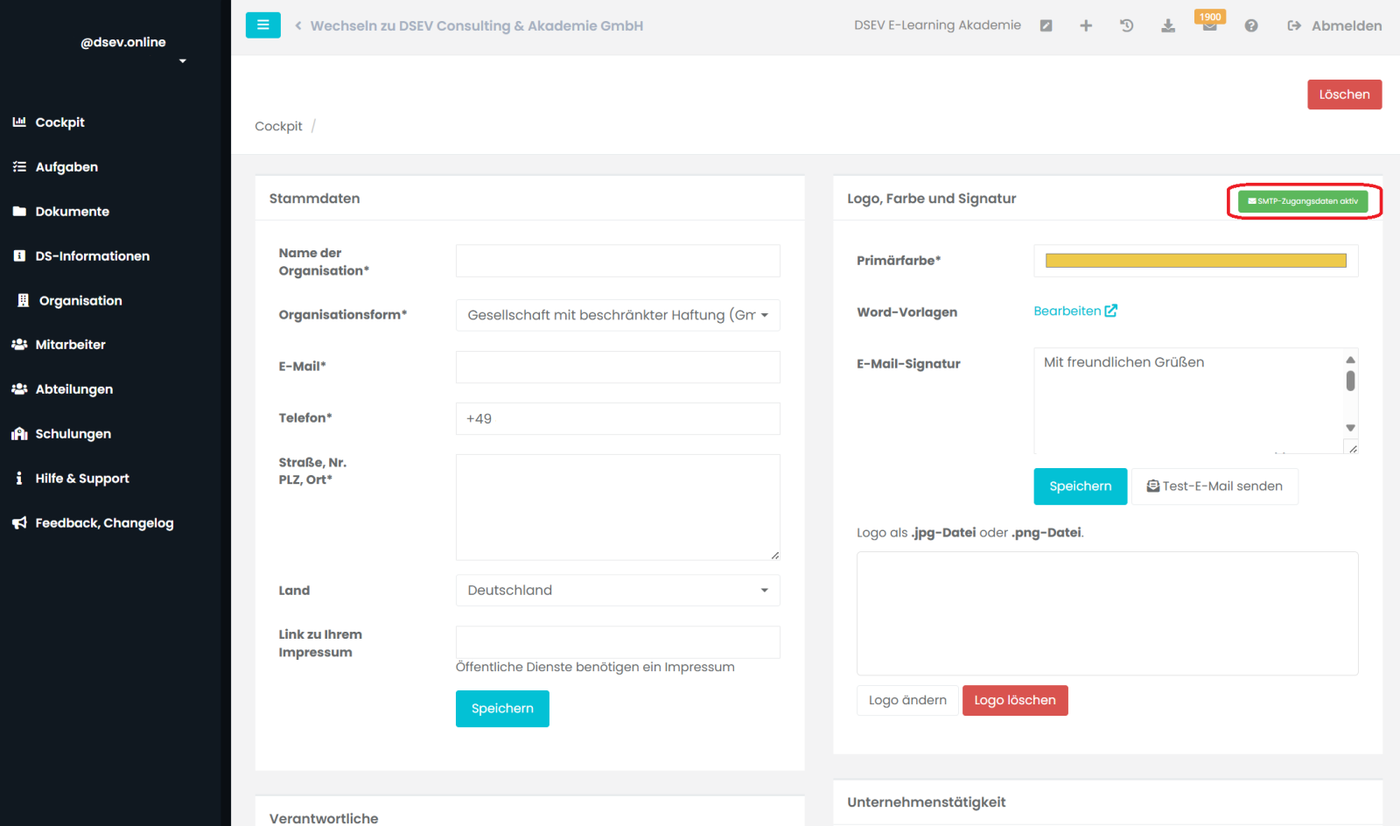Click into the Name der Organisation field

point(617,261)
